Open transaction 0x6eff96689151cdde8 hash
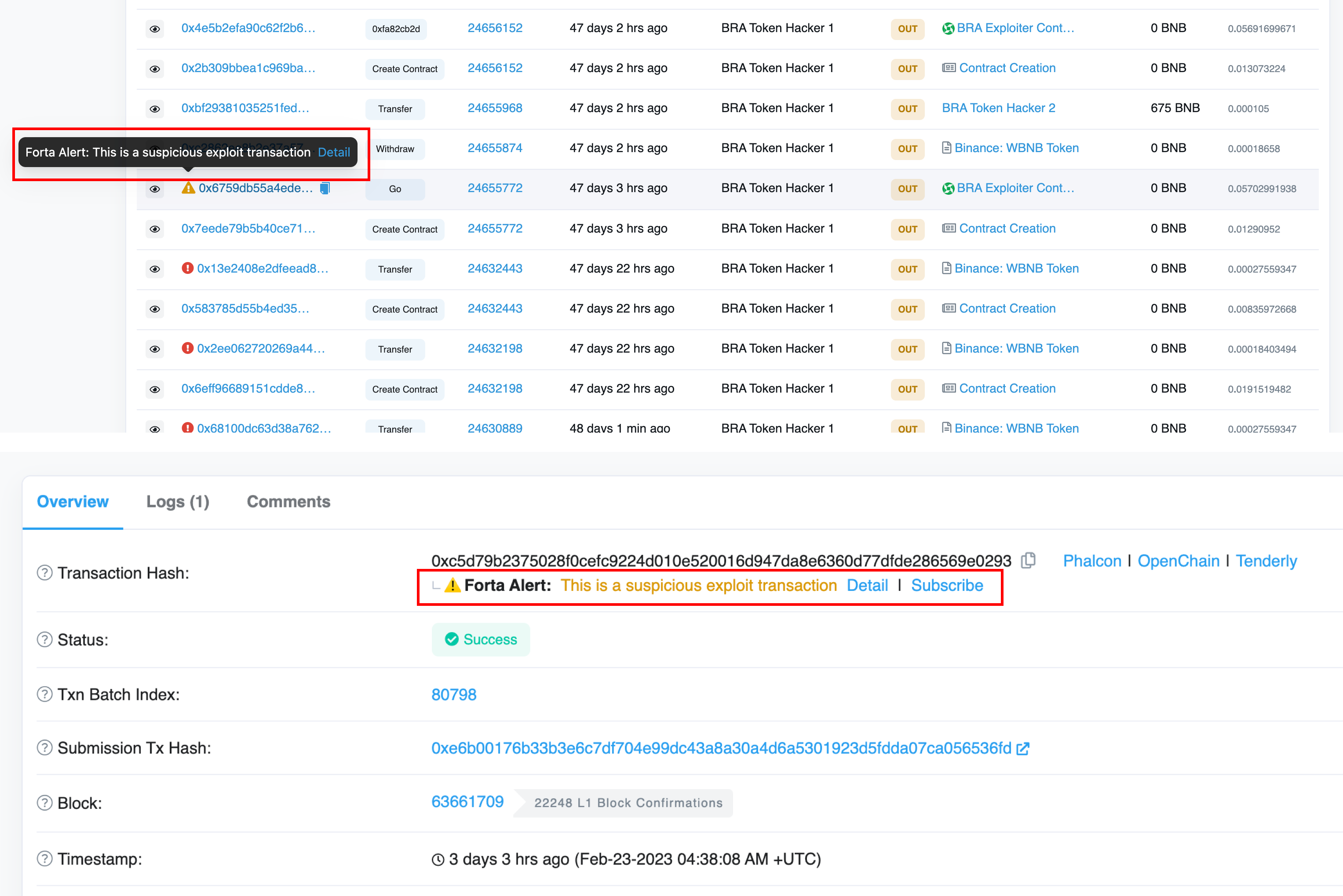1343x896 pixels. (248, 389)
